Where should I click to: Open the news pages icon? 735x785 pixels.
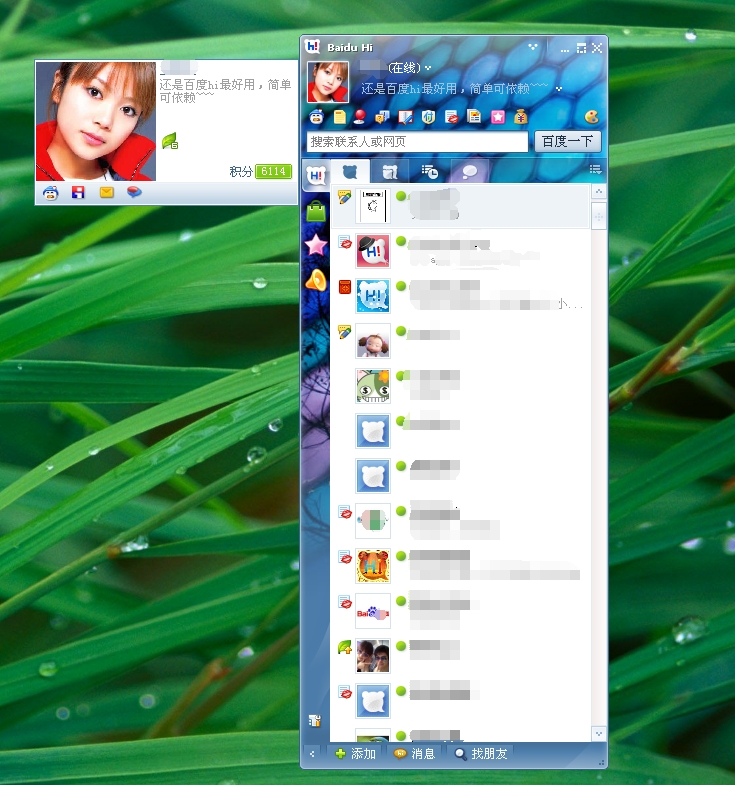pos(474,117)
